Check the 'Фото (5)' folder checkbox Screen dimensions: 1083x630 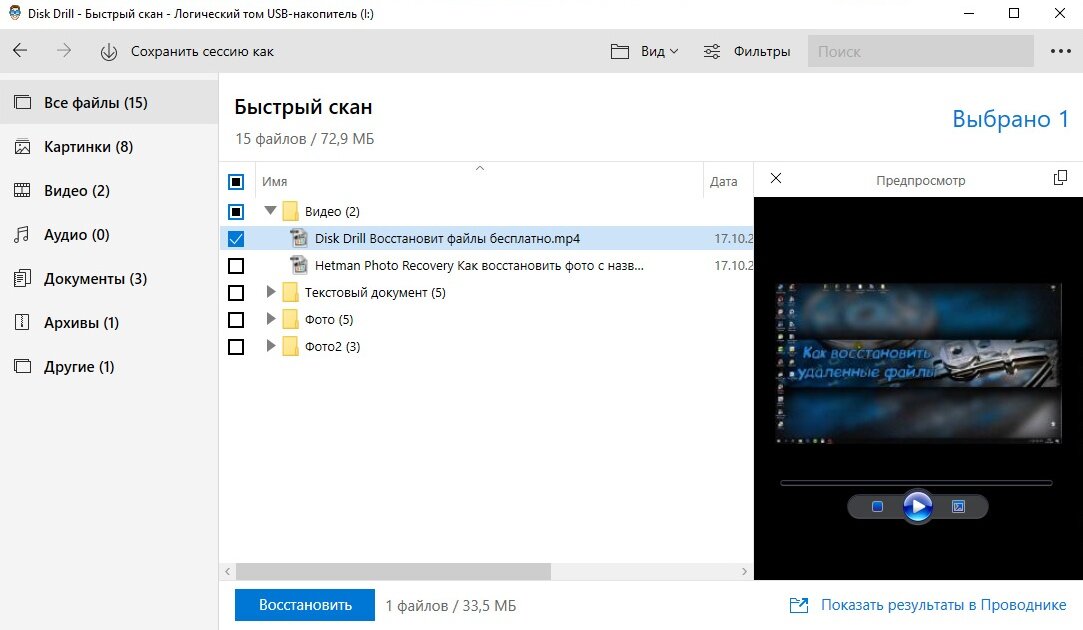tap(236, 320)
